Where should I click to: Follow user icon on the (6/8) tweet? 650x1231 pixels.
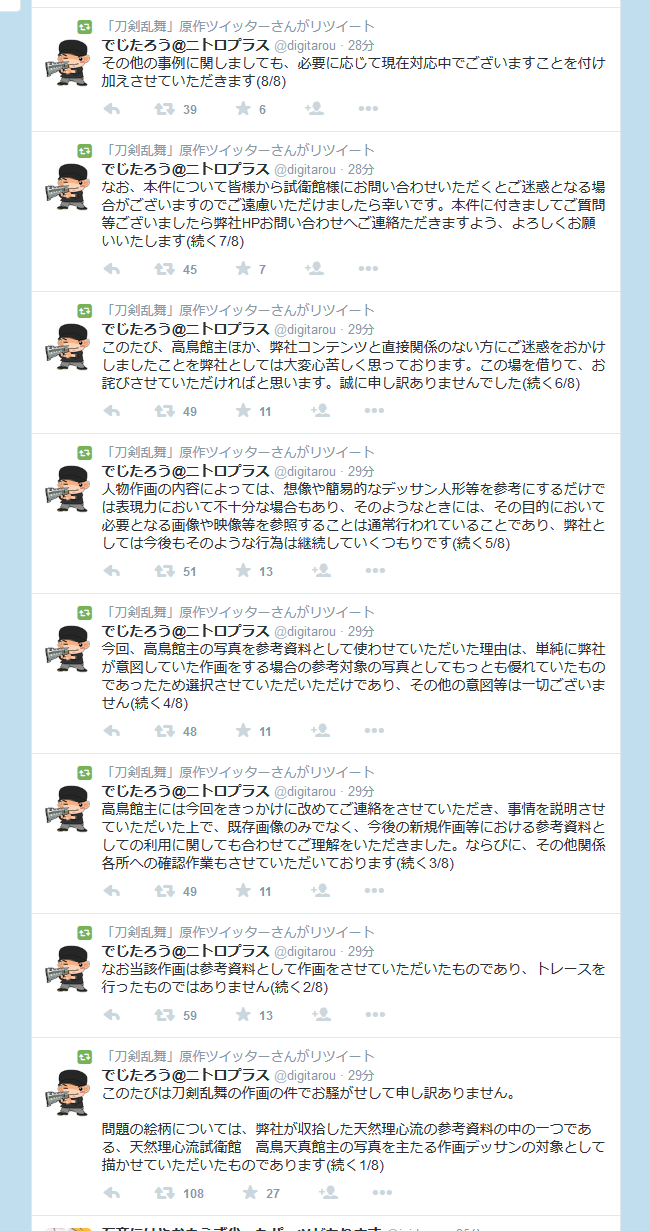pyautogui.click(x=320, y=410)
